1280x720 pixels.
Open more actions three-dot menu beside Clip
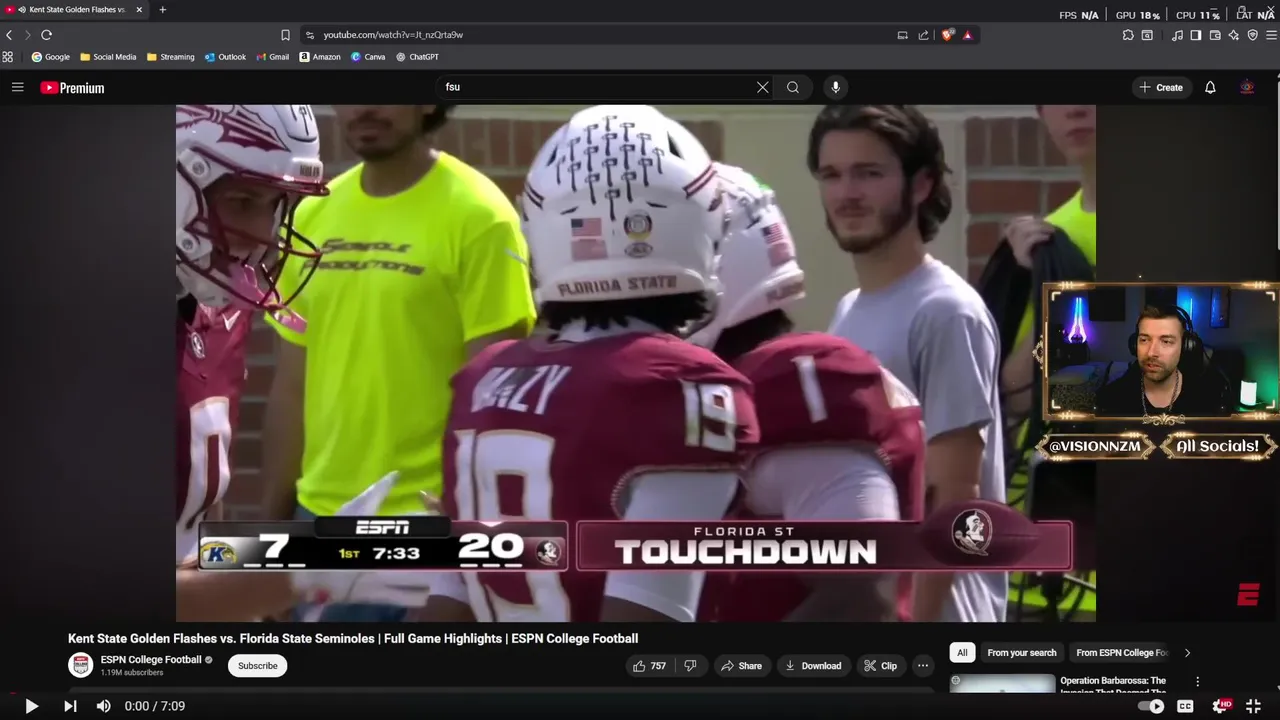coord(923,666)
